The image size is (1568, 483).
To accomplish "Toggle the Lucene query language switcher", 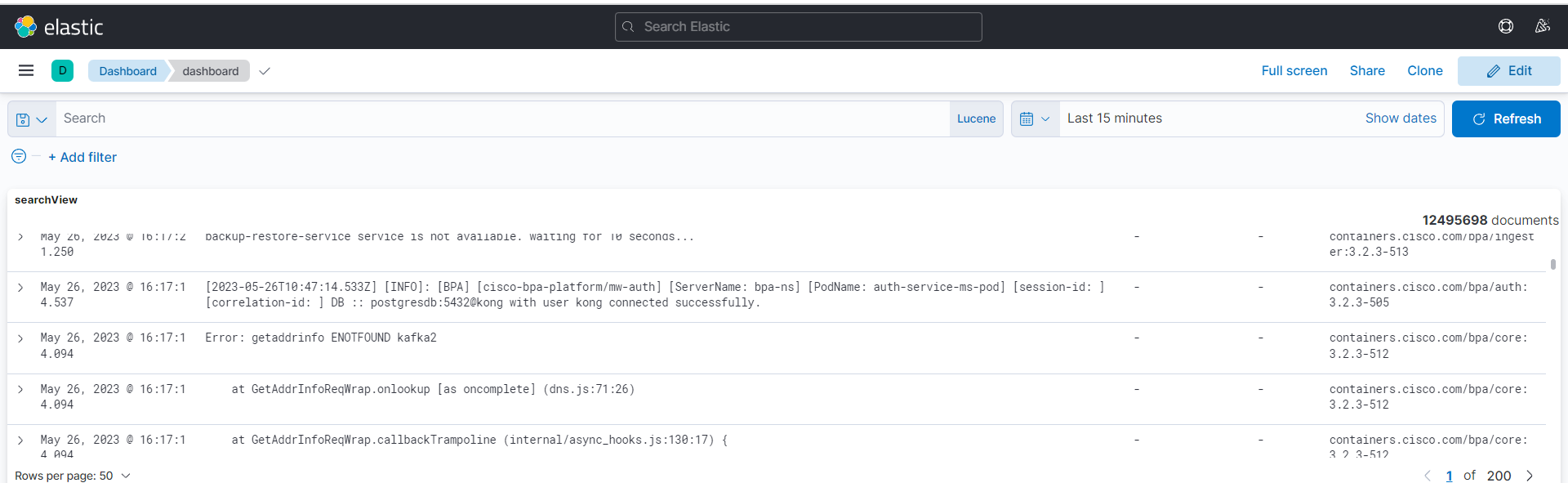I will click(x=976, y=119).
